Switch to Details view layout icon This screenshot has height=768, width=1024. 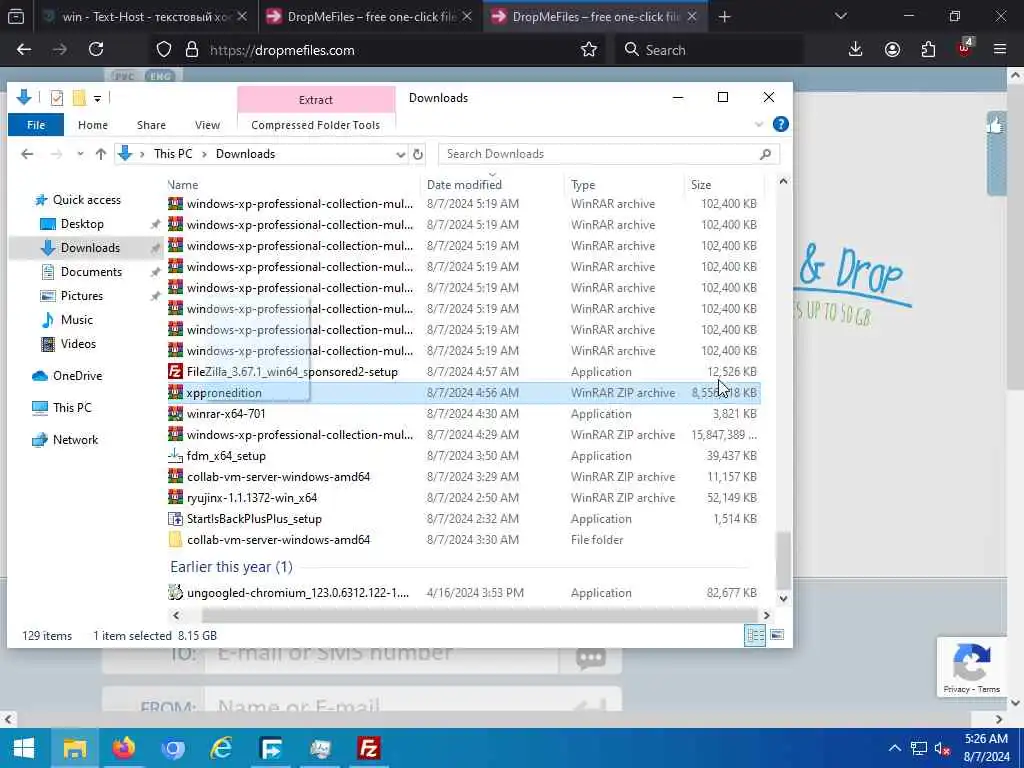click(756, 635)
